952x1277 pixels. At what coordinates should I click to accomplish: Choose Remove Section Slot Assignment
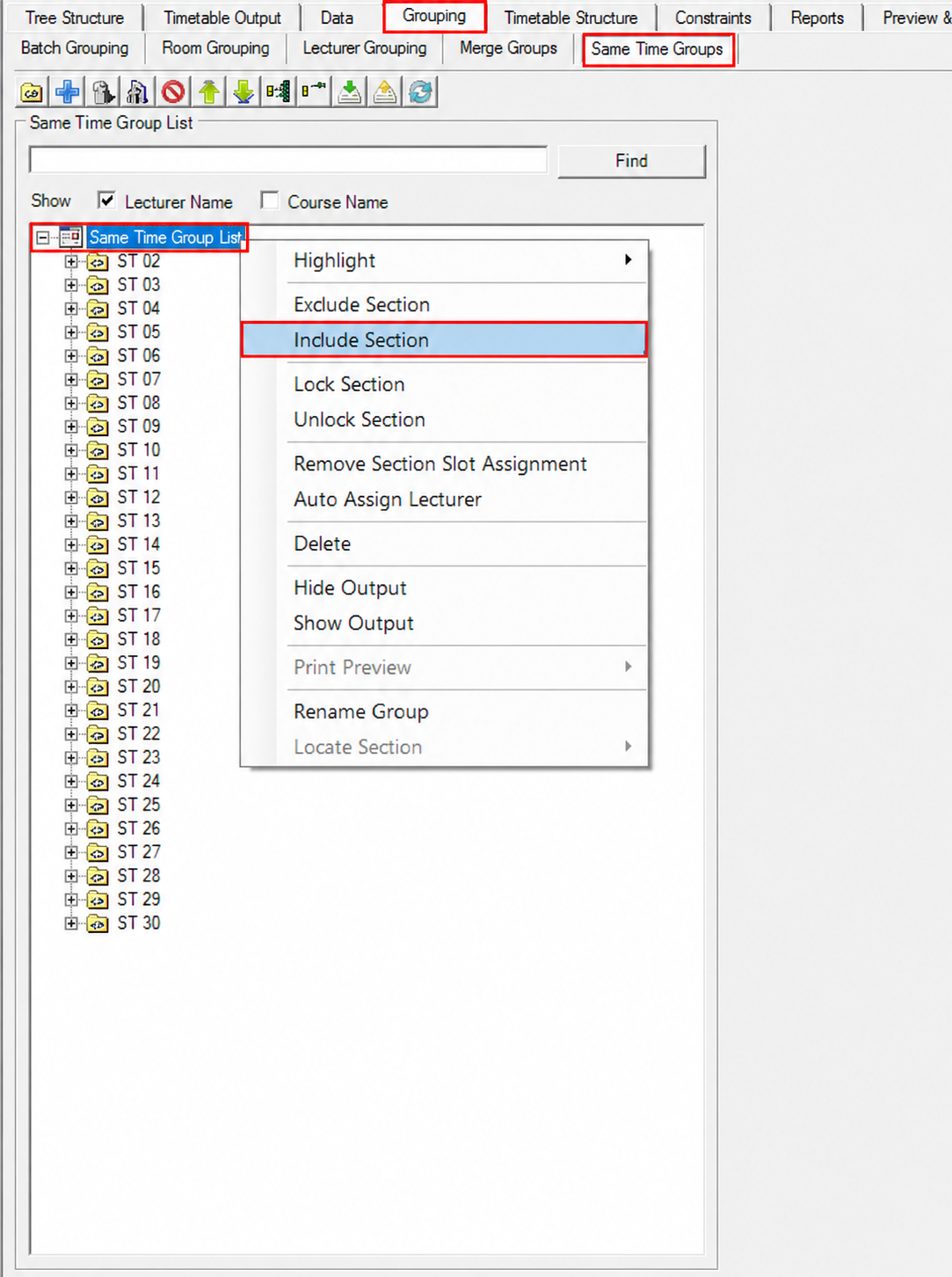[x=444, y=463]
